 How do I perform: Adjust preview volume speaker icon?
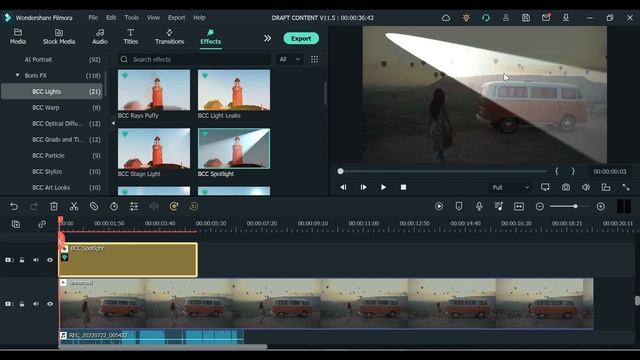click(586, 187)
